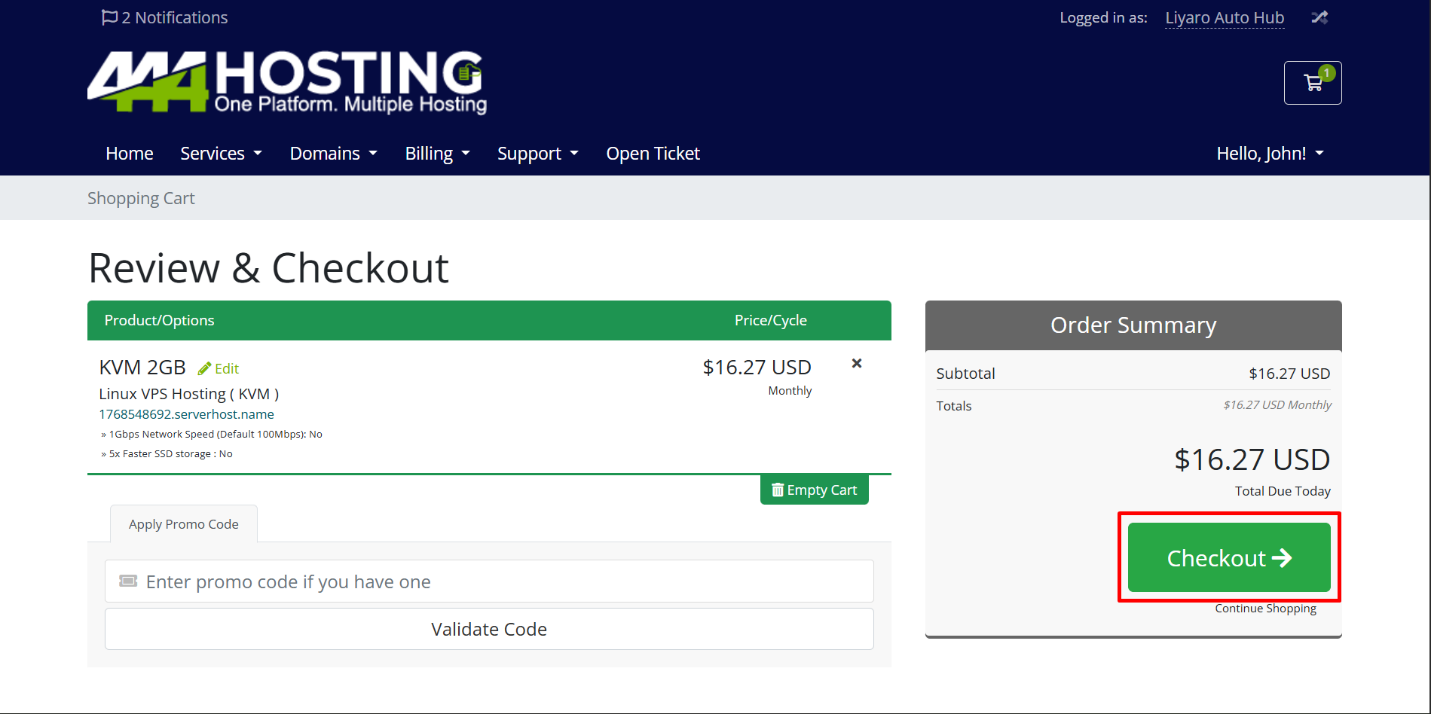Open the shopping cart icon
Screen dimensions: 1431x714
pyautogui.click(x=1312, y=83)
